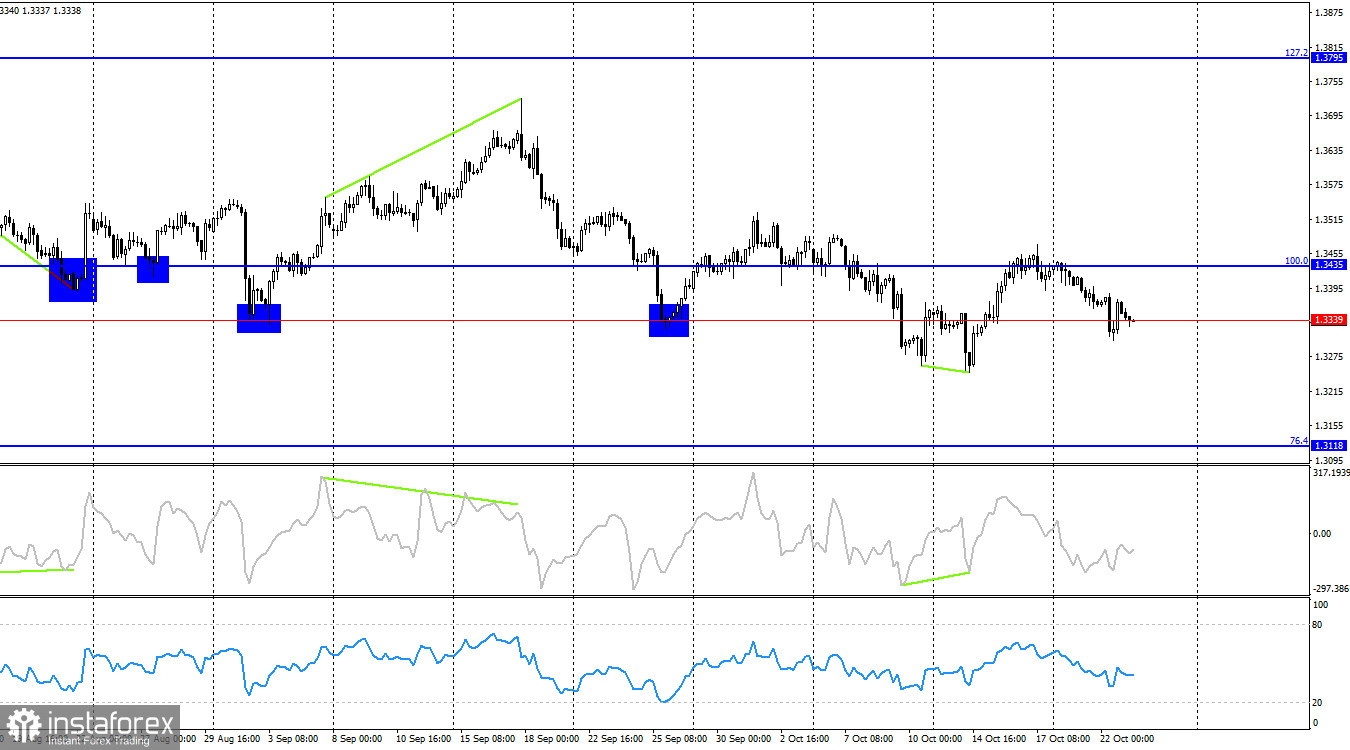Click the 1.3795 blue price tag
Viewport: 1350px width, 750px height.
pyautogui.click(x=1330, y=58)
